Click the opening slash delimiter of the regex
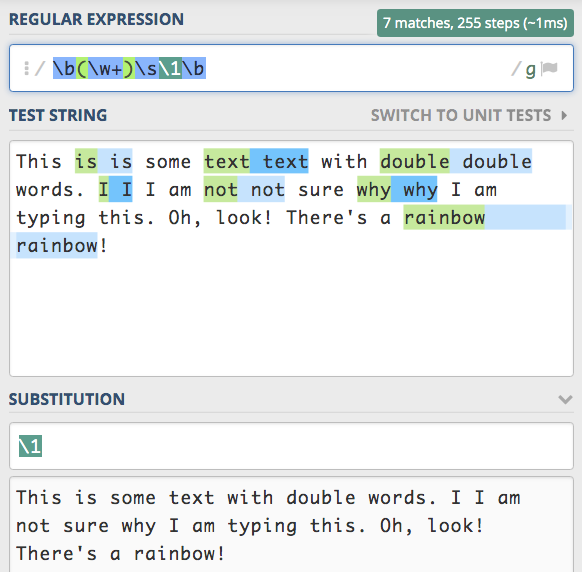 [40, 69]
